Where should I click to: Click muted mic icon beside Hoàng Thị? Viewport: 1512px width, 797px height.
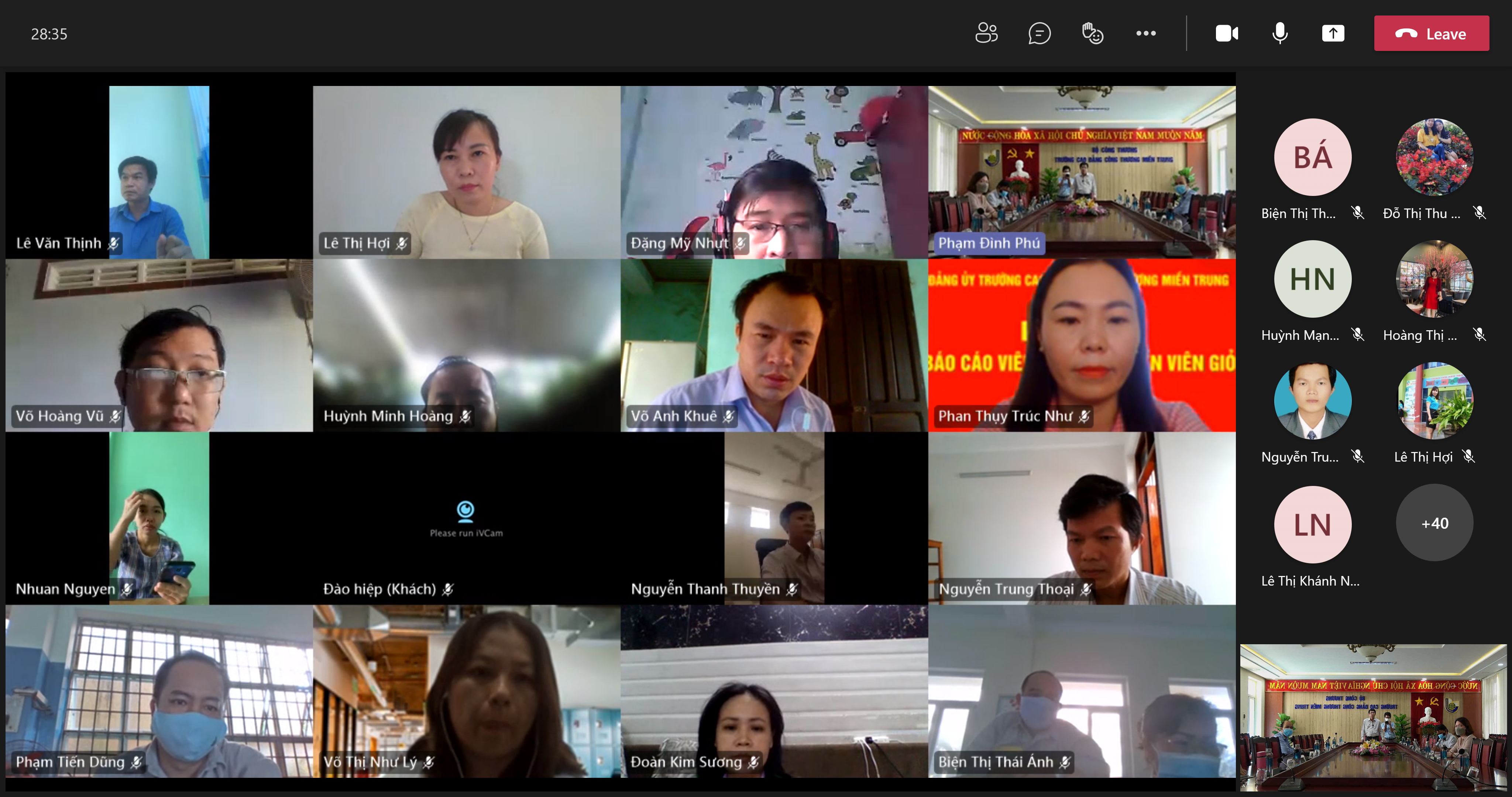(1480, 335)
